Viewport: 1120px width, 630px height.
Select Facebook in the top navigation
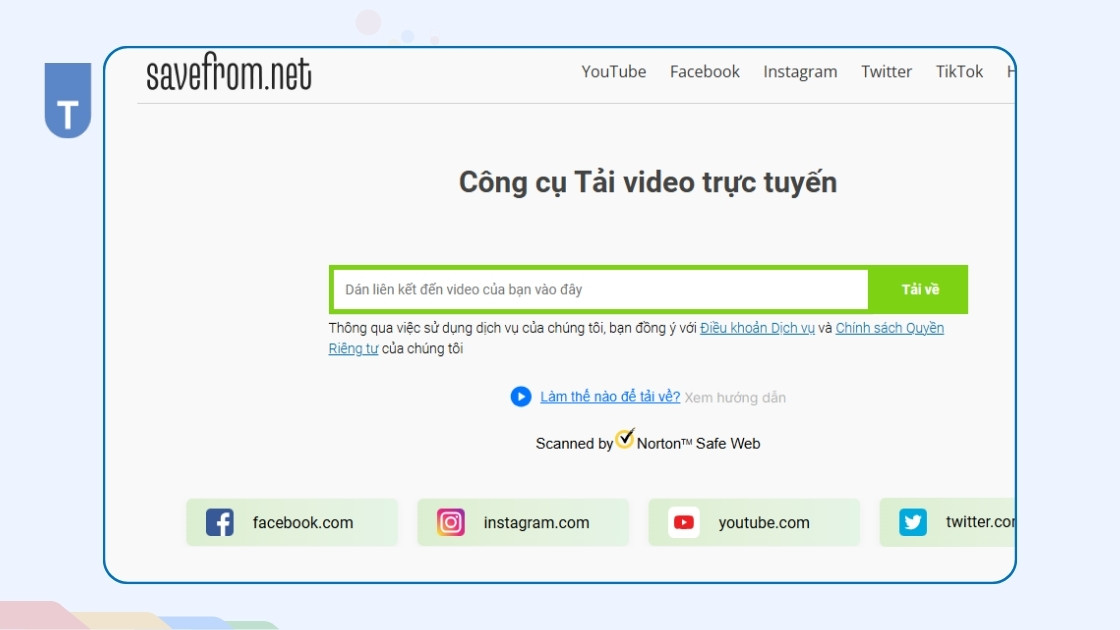click(705, 72)
